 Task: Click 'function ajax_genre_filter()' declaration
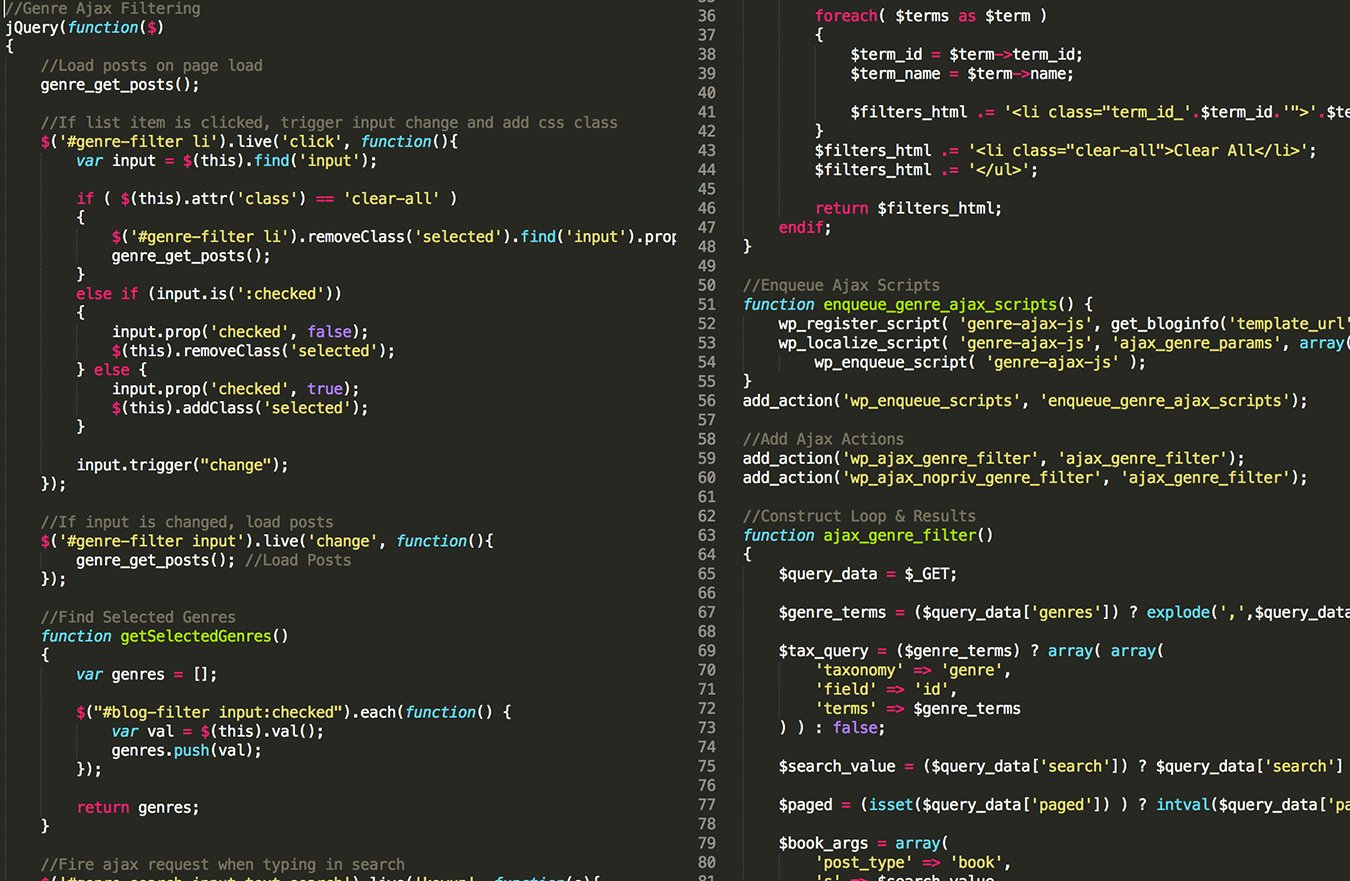pos(868,535)
